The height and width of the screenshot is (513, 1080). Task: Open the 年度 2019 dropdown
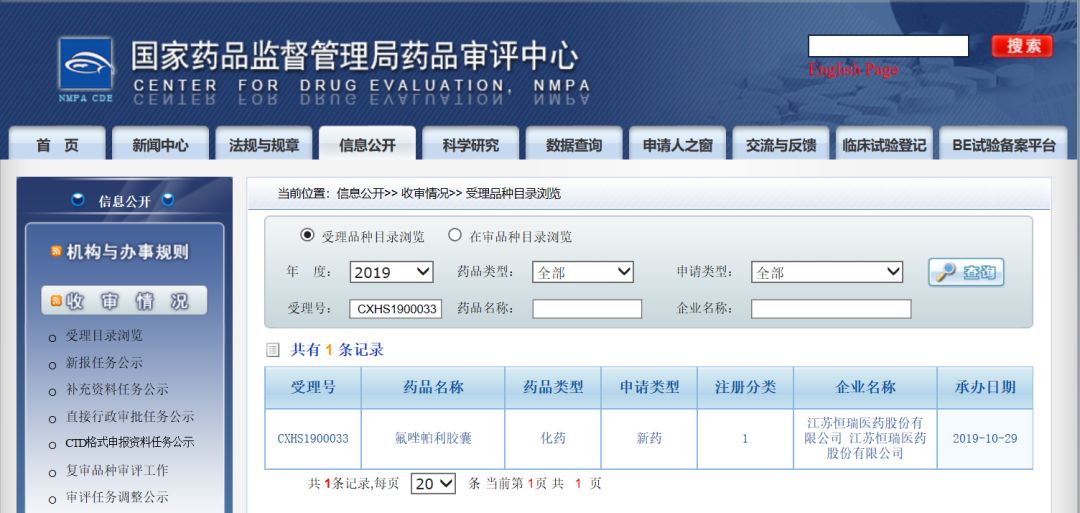pyautogui.click(x=391, y=272)
